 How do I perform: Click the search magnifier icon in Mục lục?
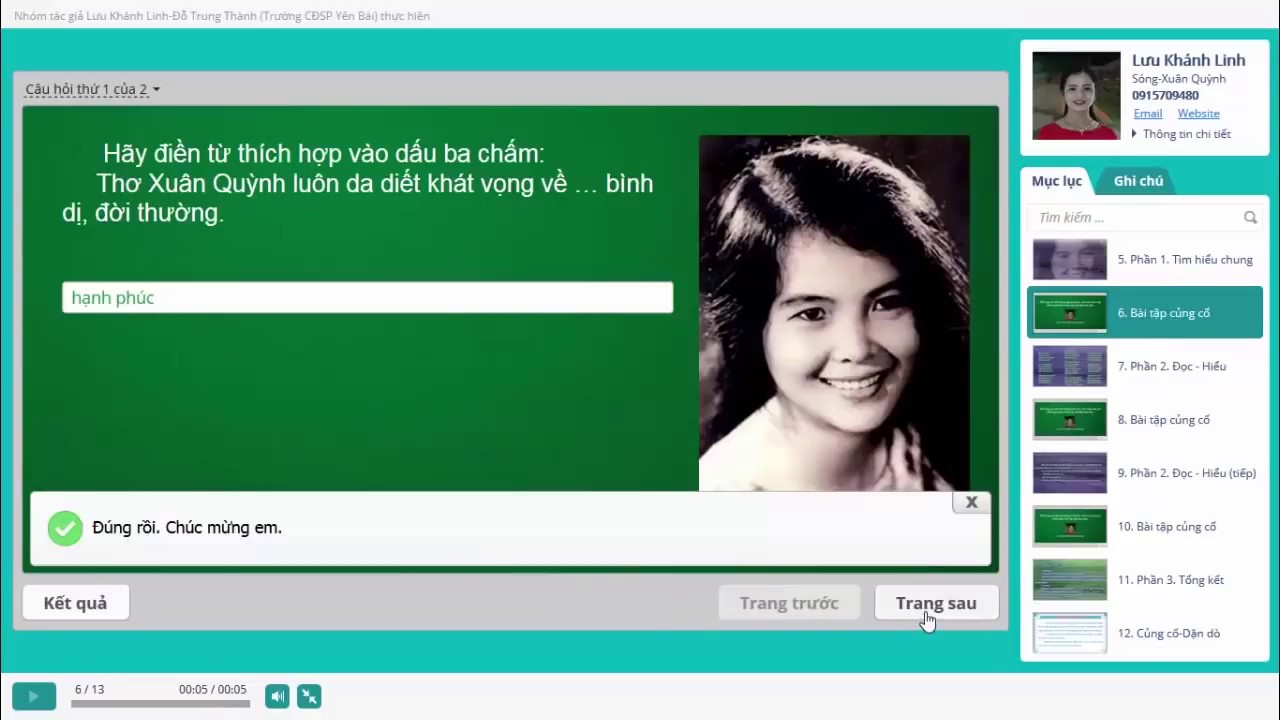1250,217
